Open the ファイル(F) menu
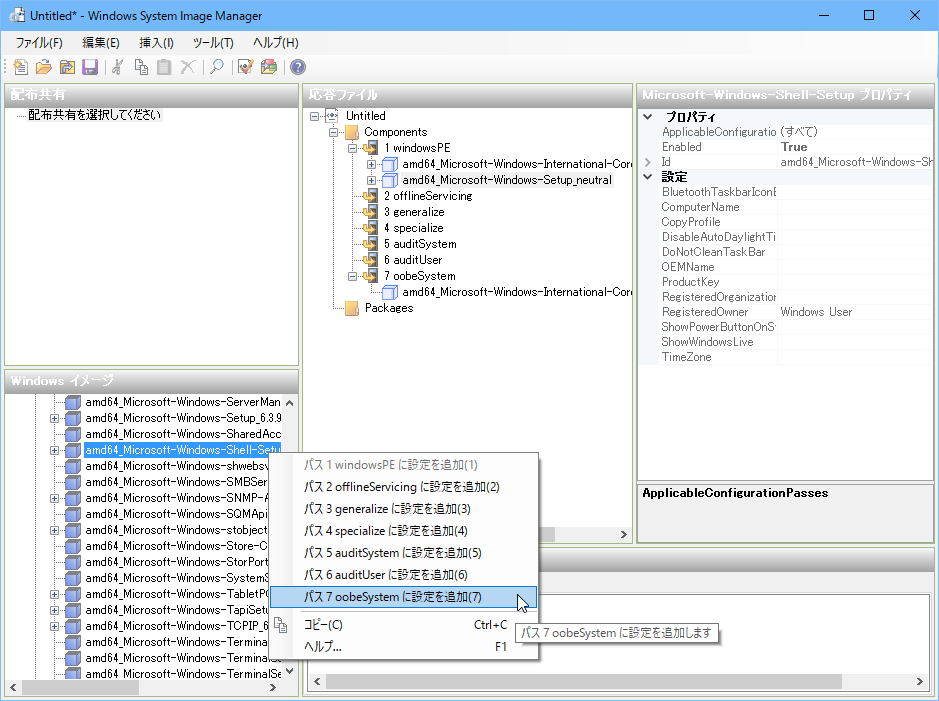939x701 pixels. click(39, 43)
